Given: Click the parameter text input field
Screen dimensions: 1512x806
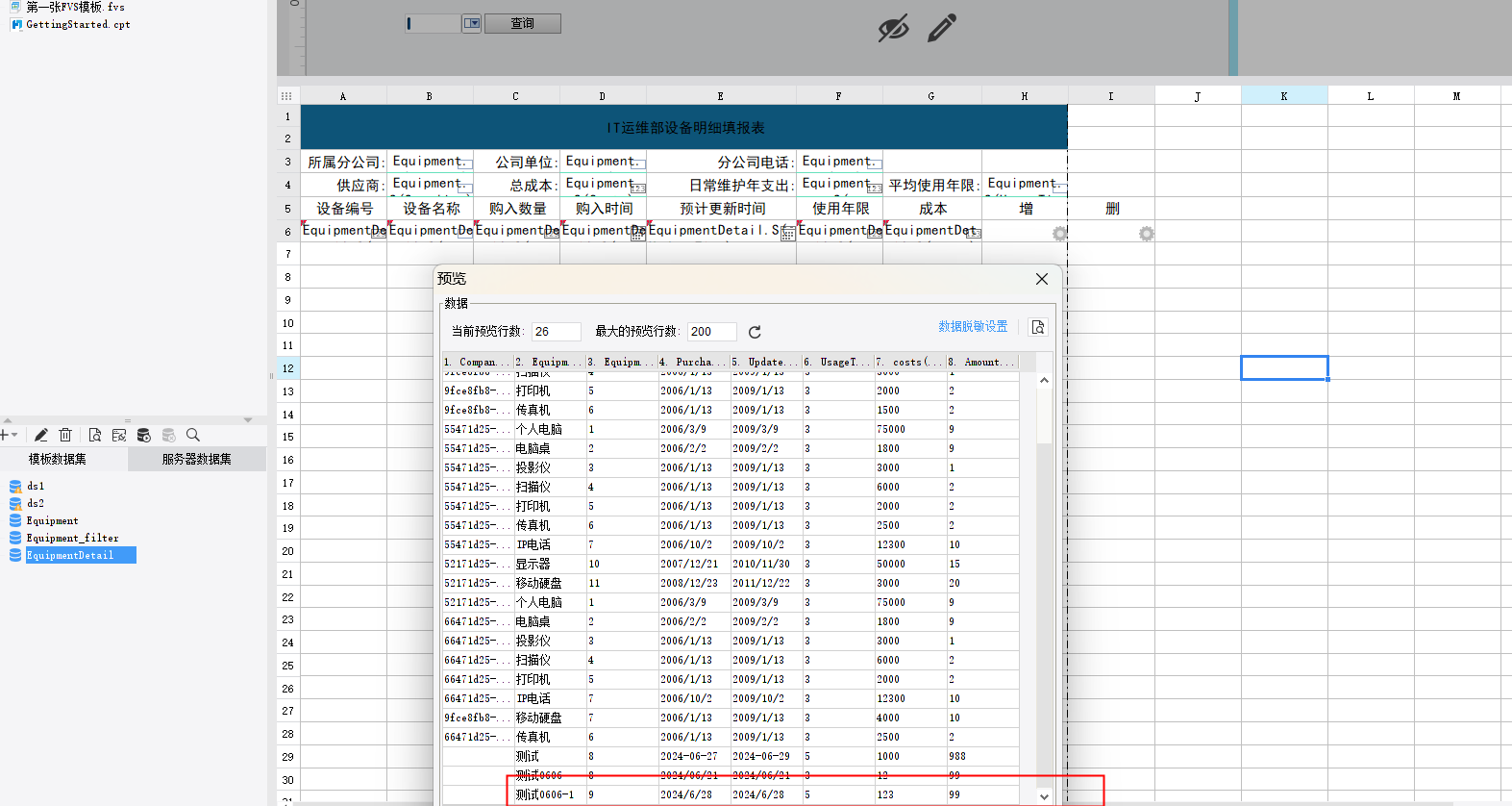Looking at the screenshot, I should tap(433, 23).
